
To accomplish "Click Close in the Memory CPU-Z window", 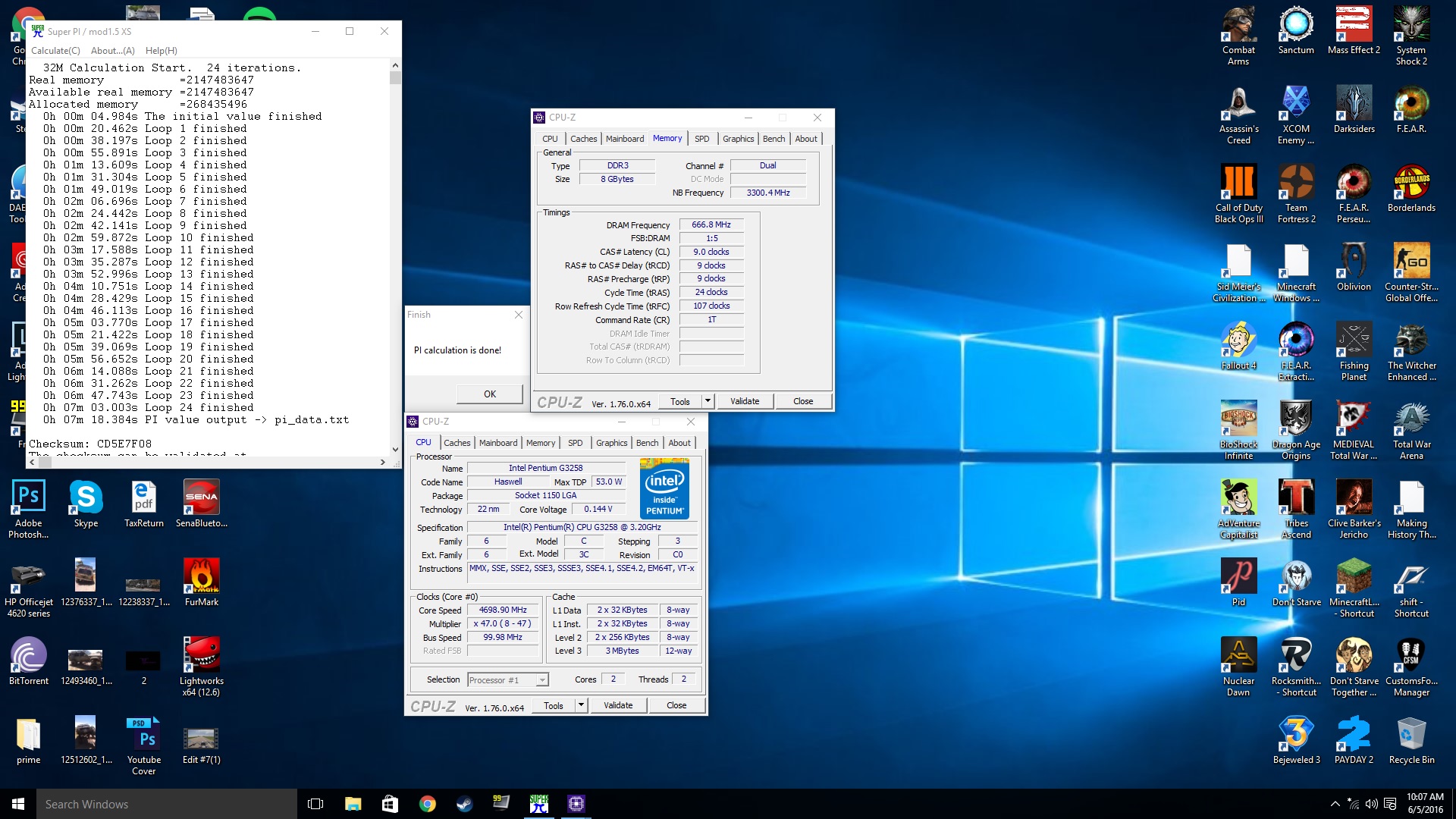I will 803,401.
